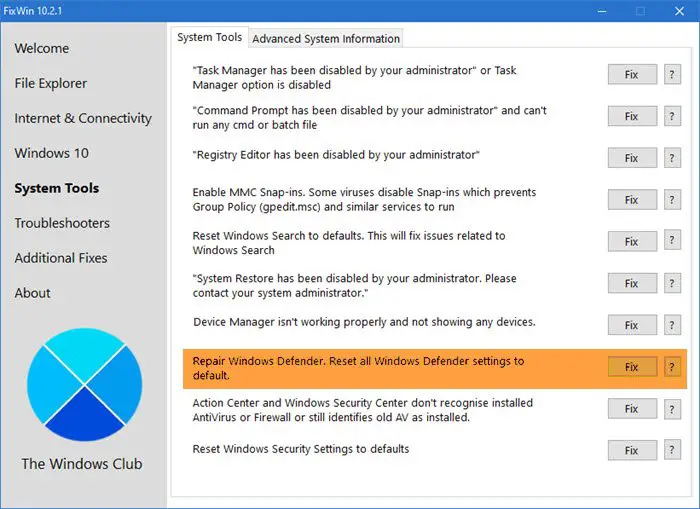Click Fix for Reset Windows Search
This screenshot has width=700, height=509.
(x=632, y=241)
